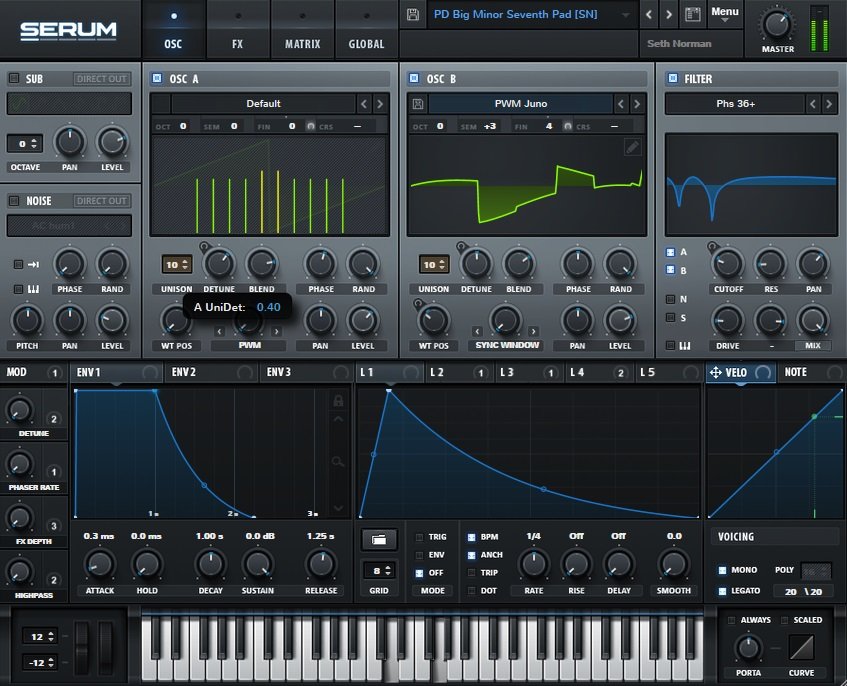Select the ENV 2 tab

click(212, 372)
